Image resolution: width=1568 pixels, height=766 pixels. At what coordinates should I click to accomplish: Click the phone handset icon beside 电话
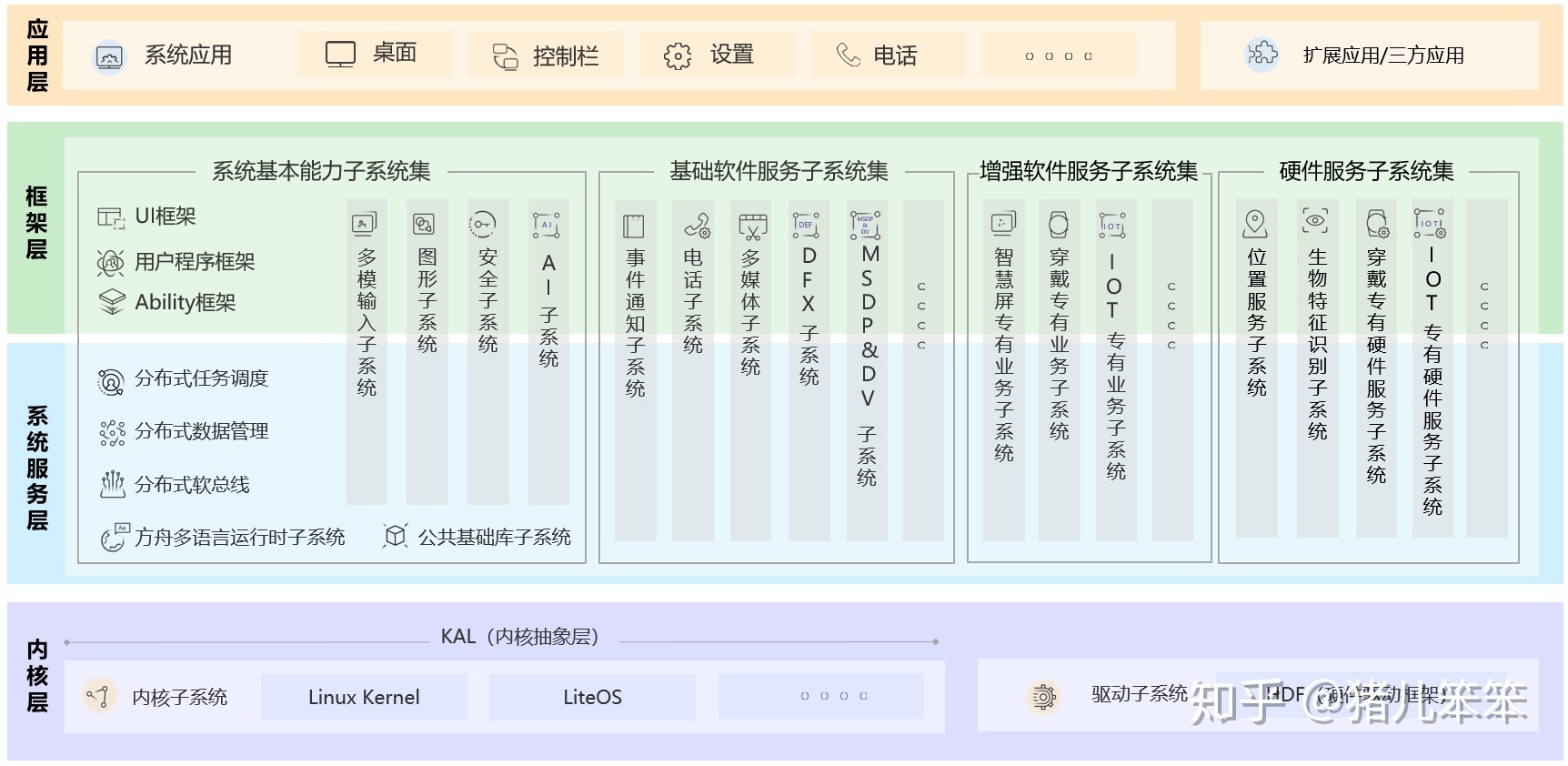point(848,55)
